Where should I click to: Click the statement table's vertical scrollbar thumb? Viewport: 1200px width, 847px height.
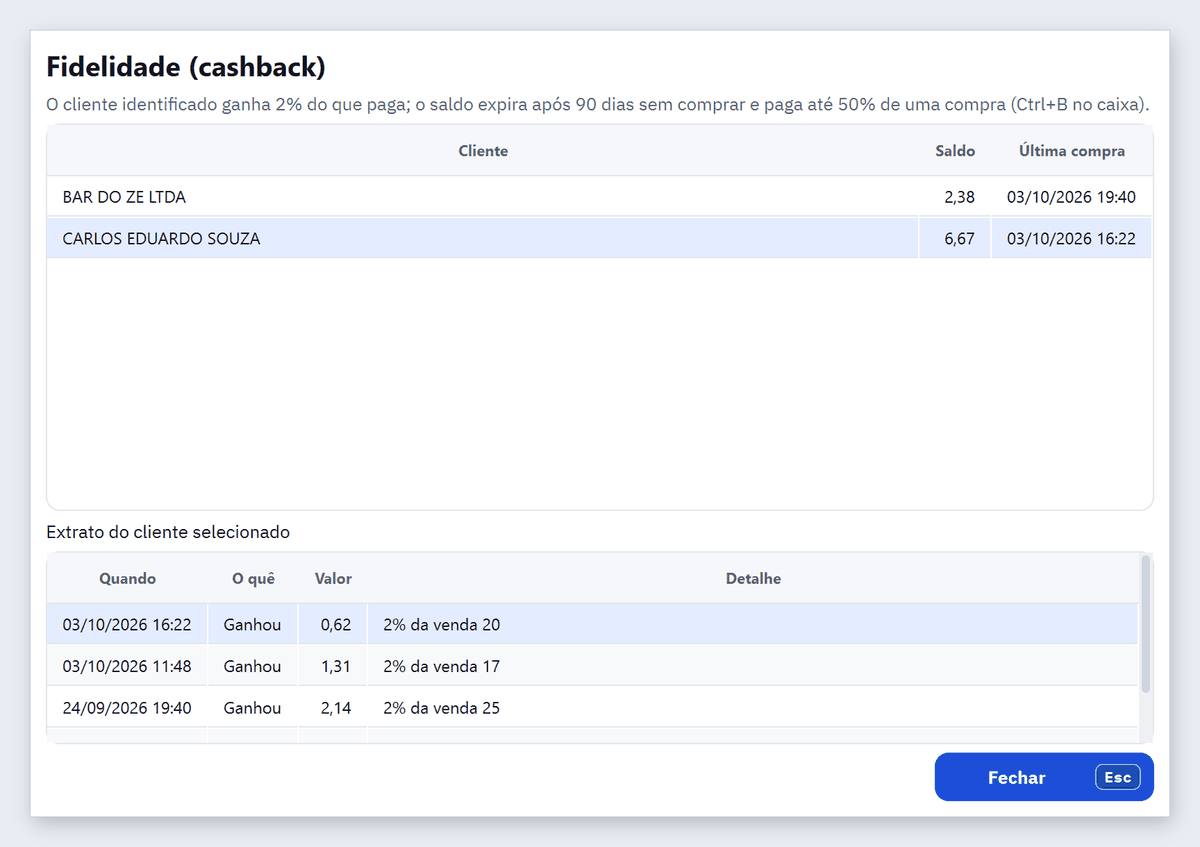click(1145, 624)
